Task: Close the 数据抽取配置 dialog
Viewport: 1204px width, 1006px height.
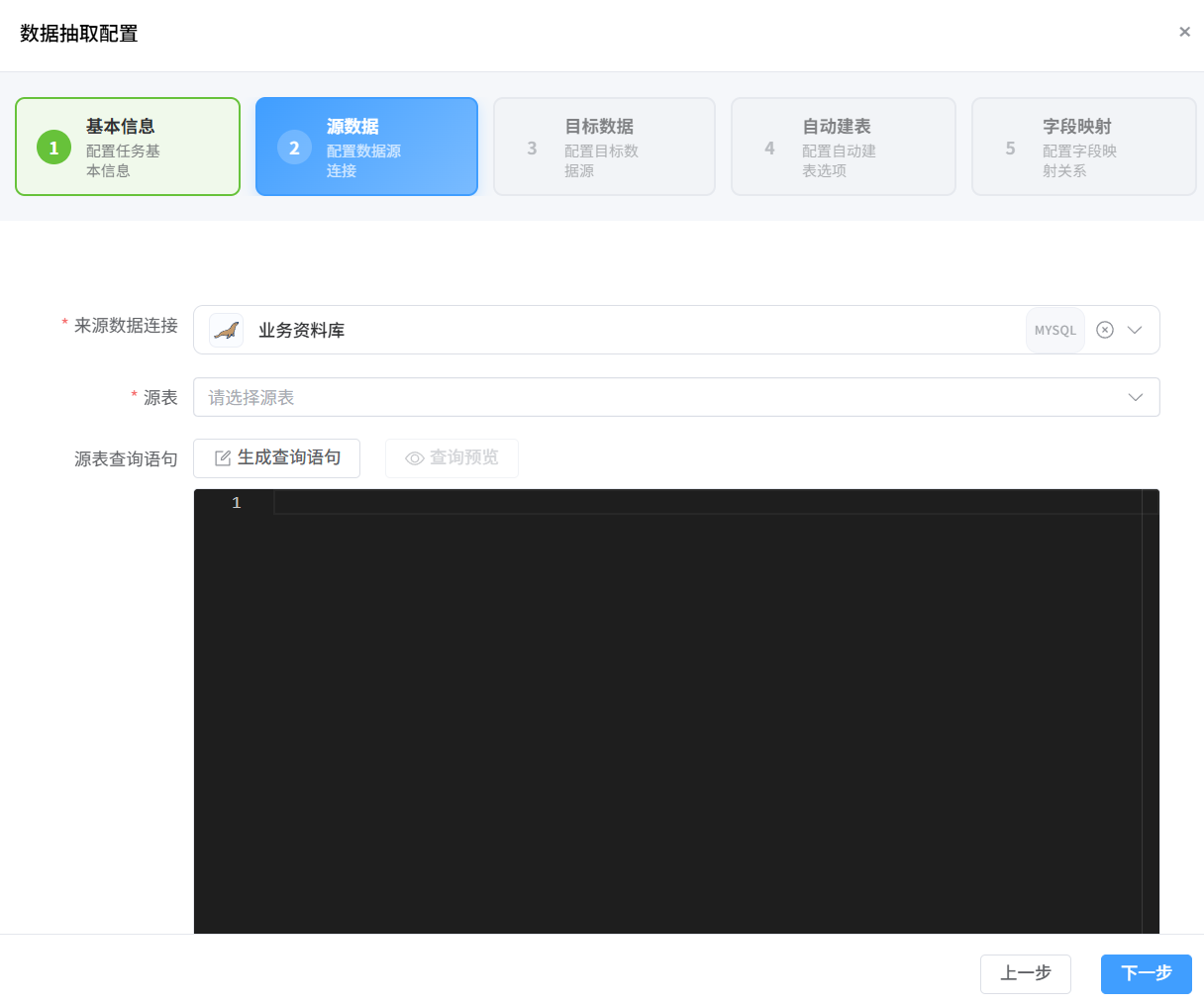Action: [x=1184, y=32]
